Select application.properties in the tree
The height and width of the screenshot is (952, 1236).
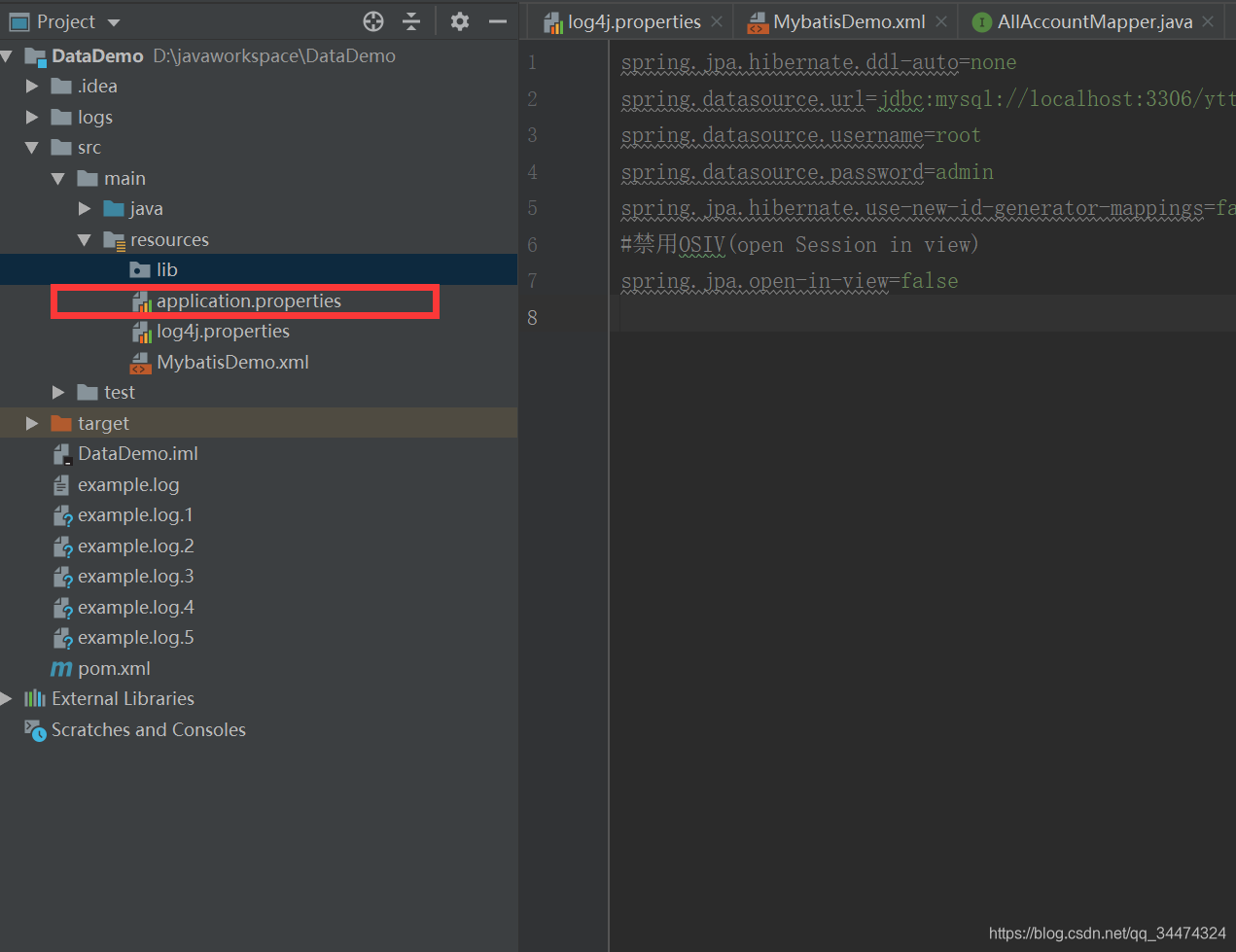coord(249,301)
